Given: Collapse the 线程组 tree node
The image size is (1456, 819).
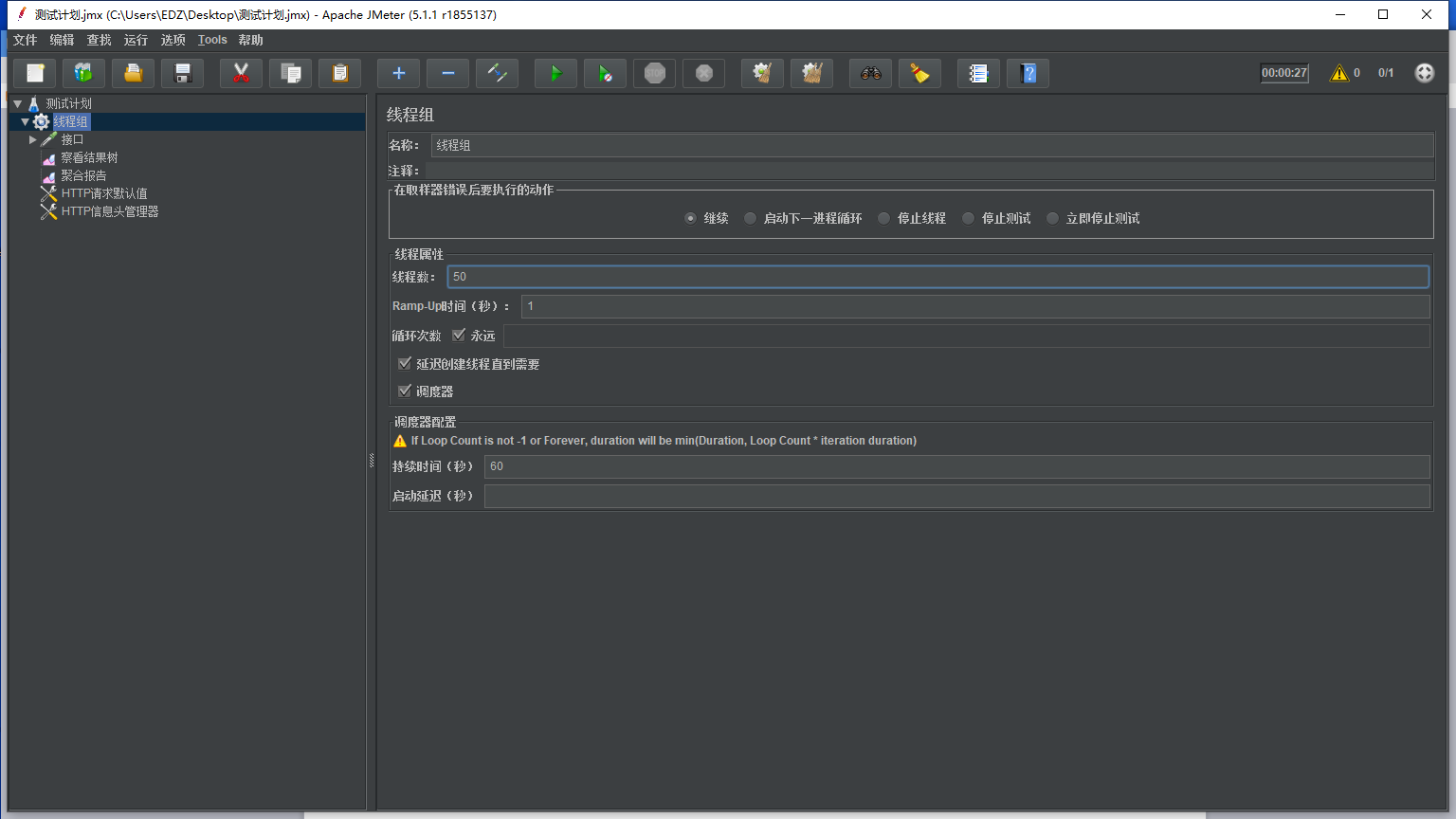Looking at the screenshot, I should pos(26,121).
